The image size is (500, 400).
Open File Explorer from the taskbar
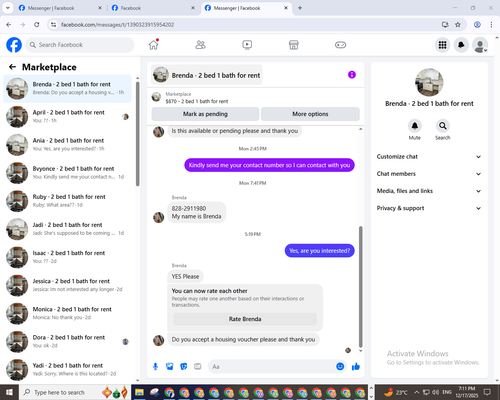[139, 392]
